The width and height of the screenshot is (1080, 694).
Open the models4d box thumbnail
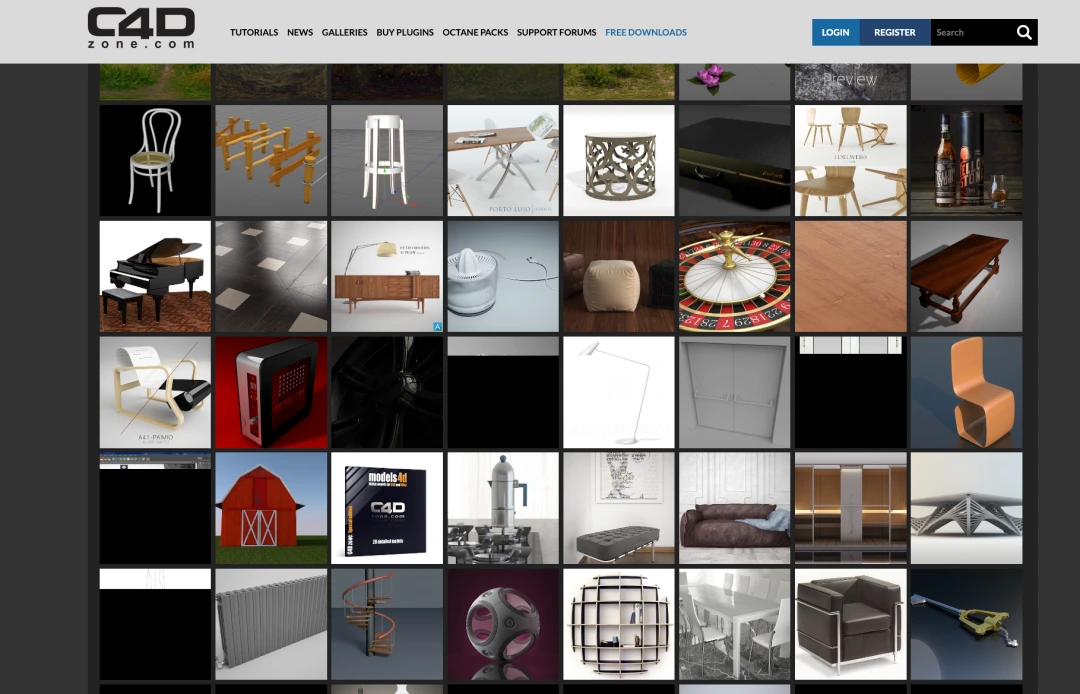(x=387, y=508)
